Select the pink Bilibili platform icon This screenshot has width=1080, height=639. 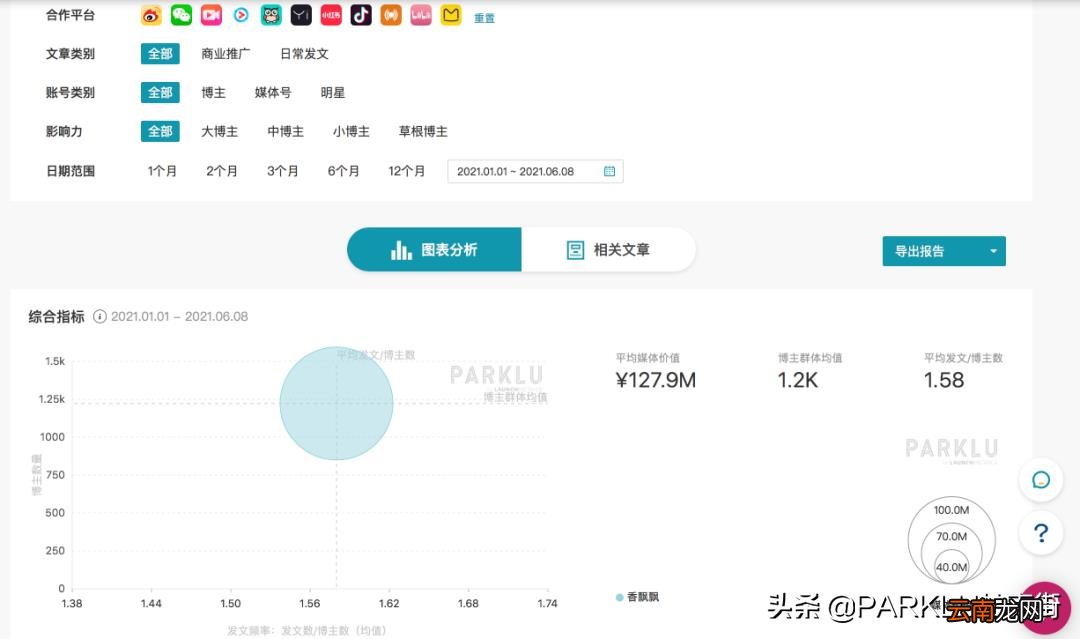[x=421, y=15]
